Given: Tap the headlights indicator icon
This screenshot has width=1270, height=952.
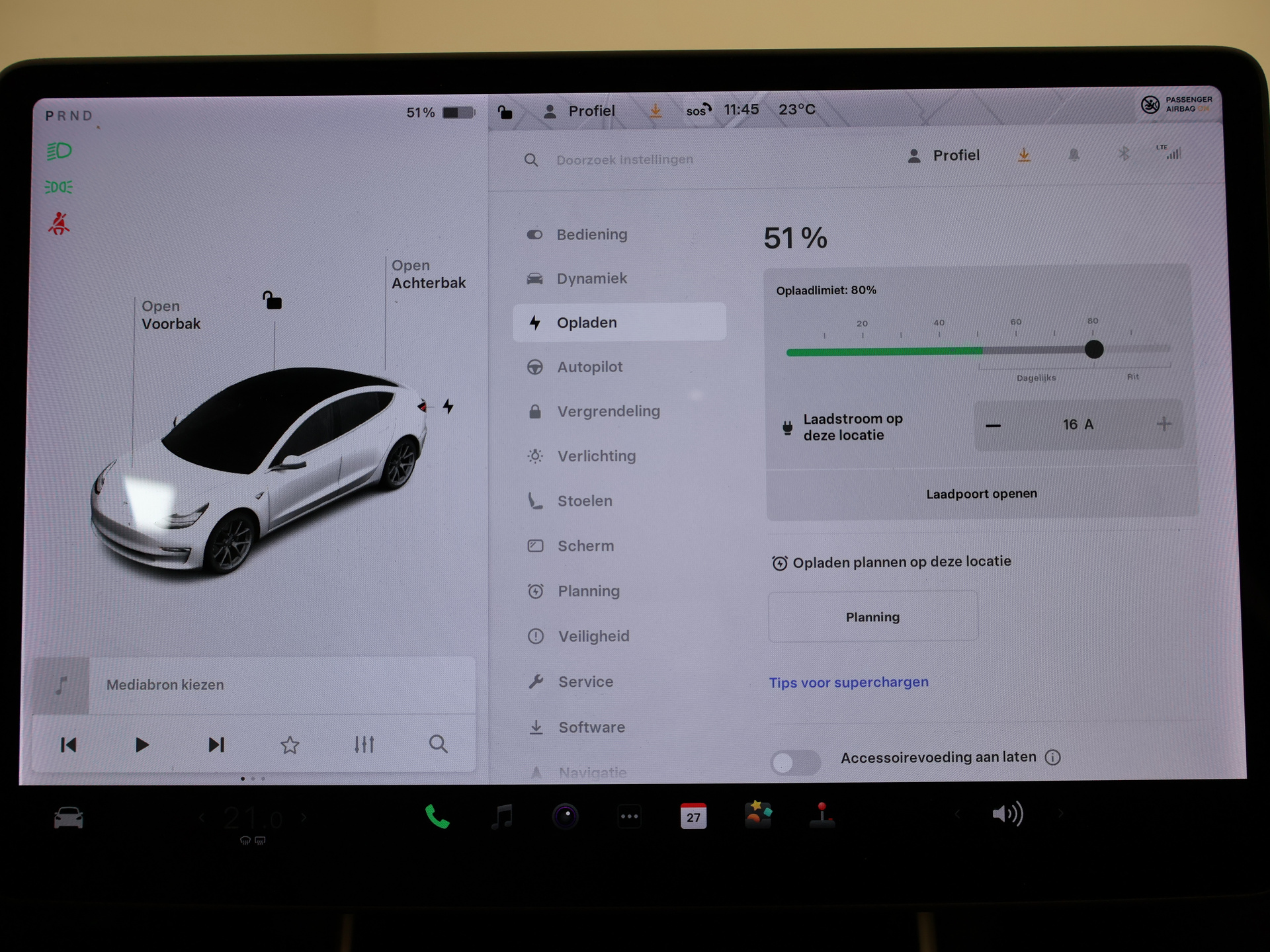Looking at the screenshot, I should 59,151.
